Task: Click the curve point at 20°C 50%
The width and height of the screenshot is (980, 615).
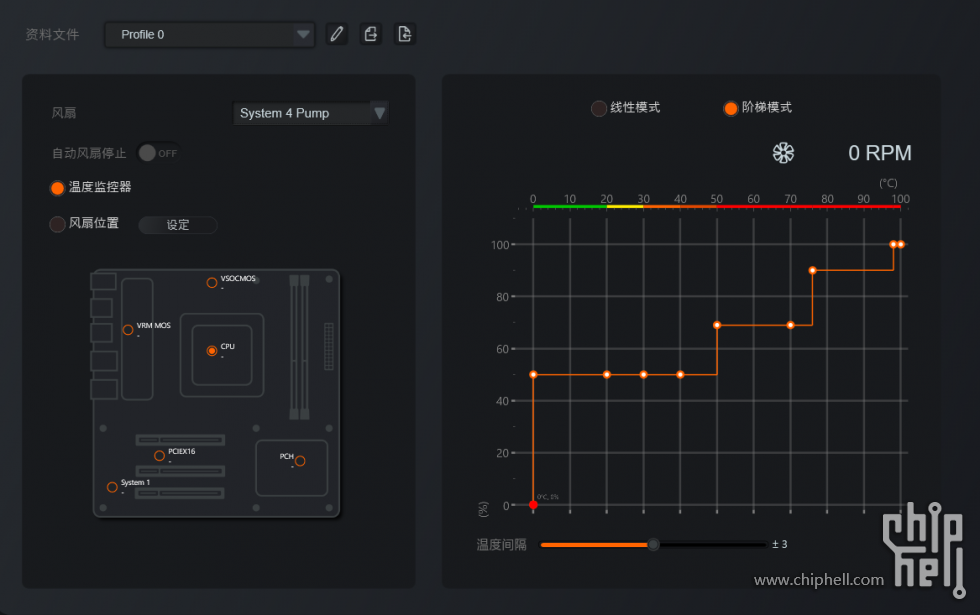Action: click(x=607, y=374)
